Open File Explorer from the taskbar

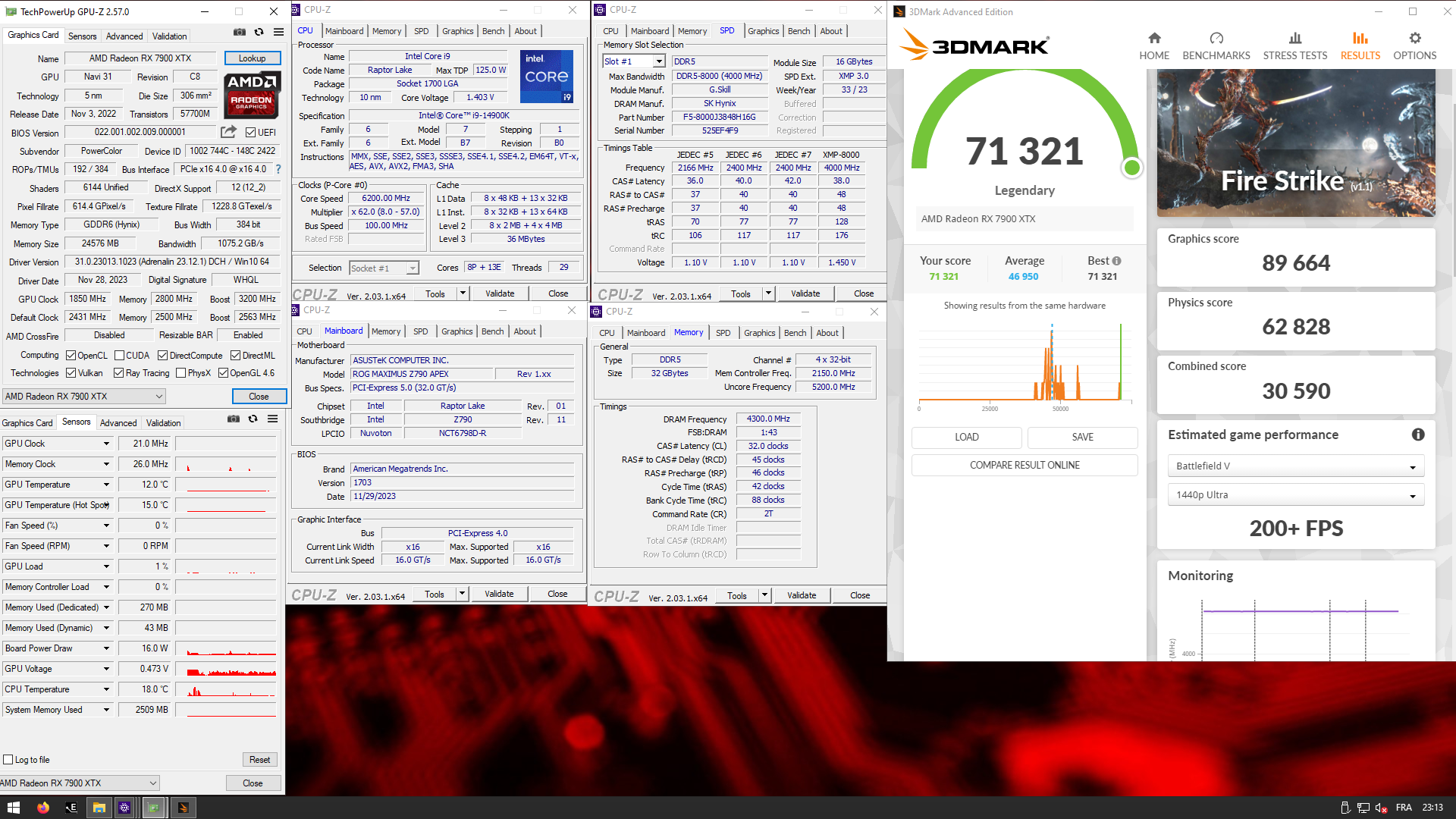pyautogui.click(x=99, y=808)
